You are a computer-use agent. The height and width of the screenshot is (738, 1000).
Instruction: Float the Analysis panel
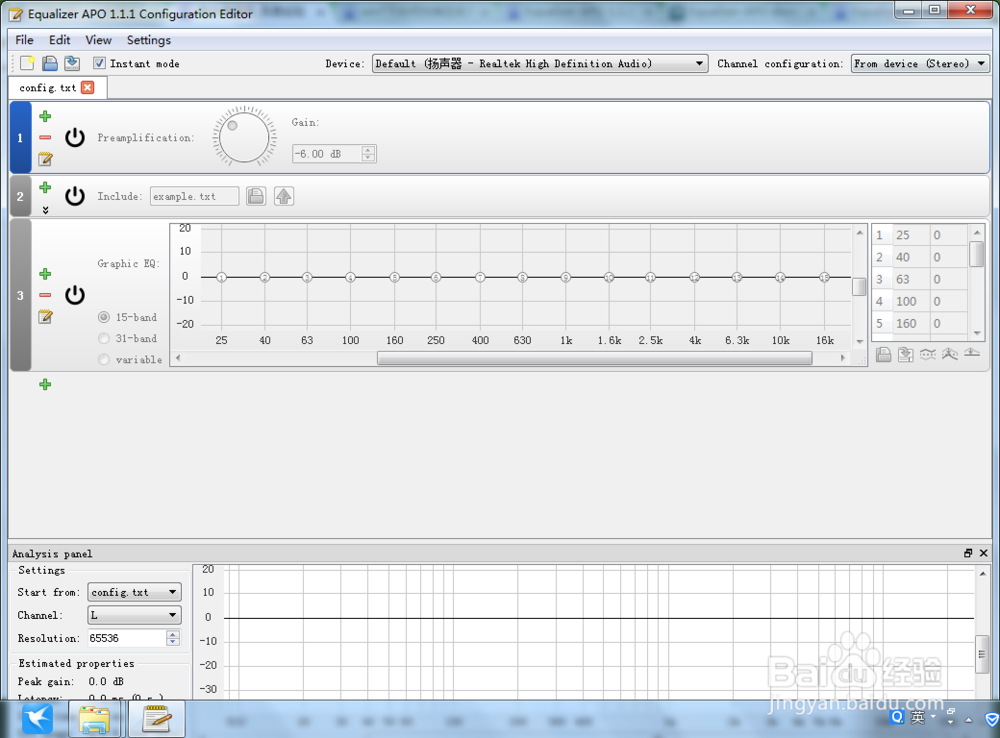point(968,553)
